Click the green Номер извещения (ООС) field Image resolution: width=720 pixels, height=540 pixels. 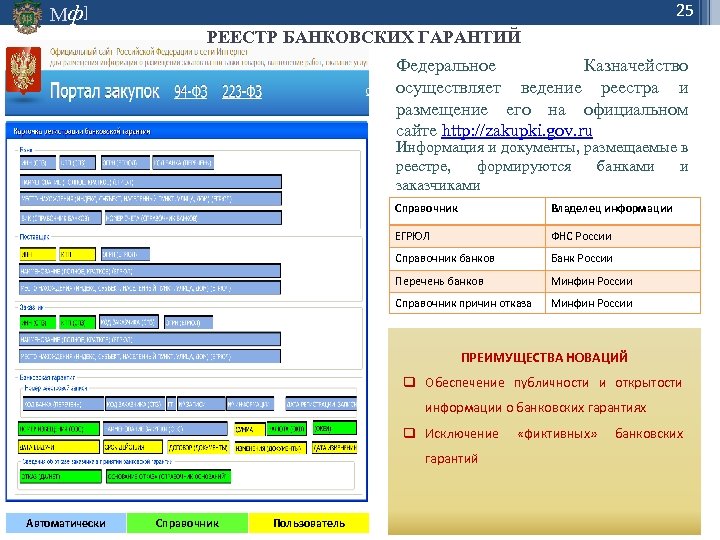pyautogui.click(x=59, y=428)
